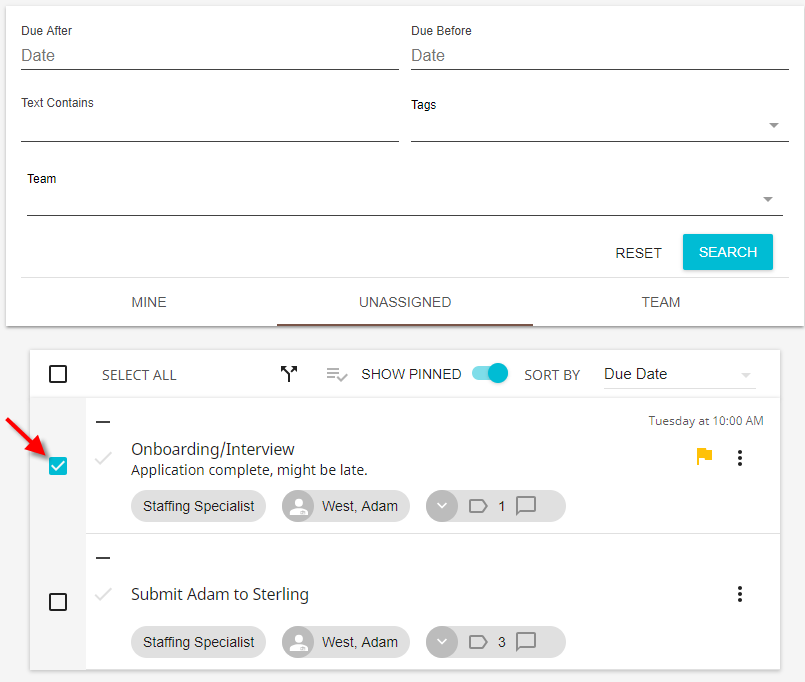
Task: Open the three-dot menu for Submit Adam to Sterling
Action: (x=740, y=594)
